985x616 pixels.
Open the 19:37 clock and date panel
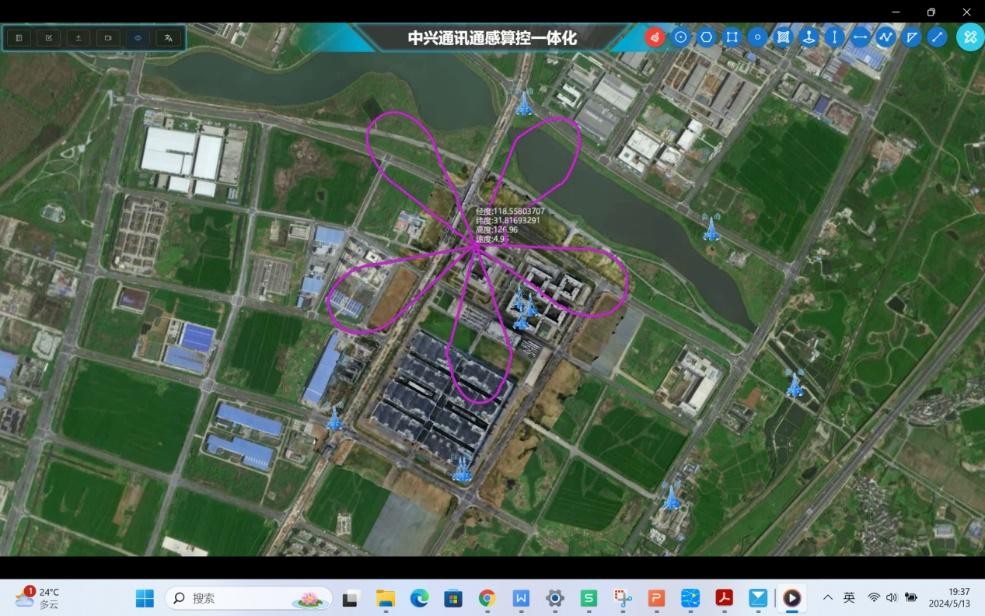coord(949,598)
